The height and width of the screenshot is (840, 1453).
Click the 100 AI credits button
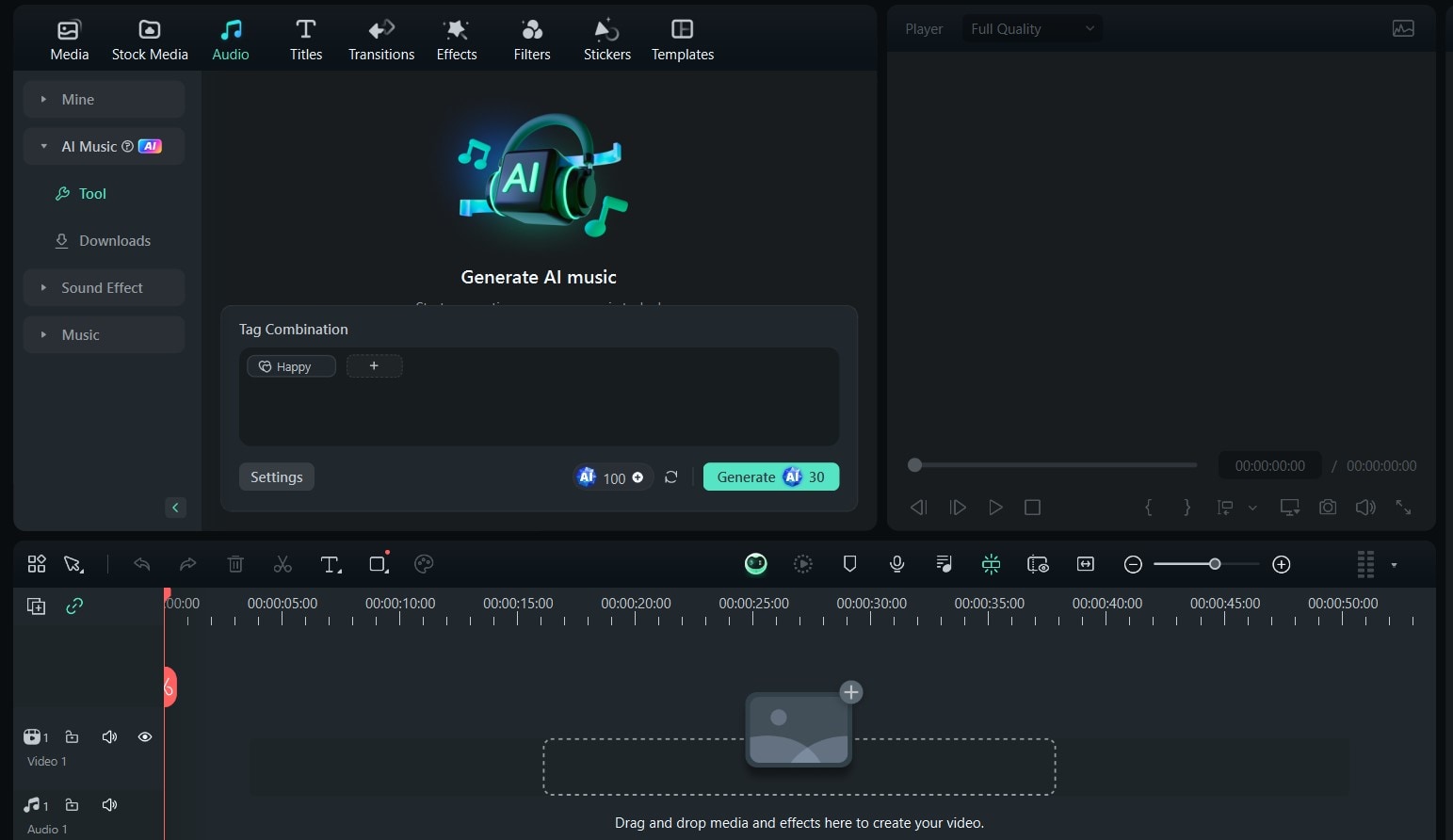click(x=612, y=477)
